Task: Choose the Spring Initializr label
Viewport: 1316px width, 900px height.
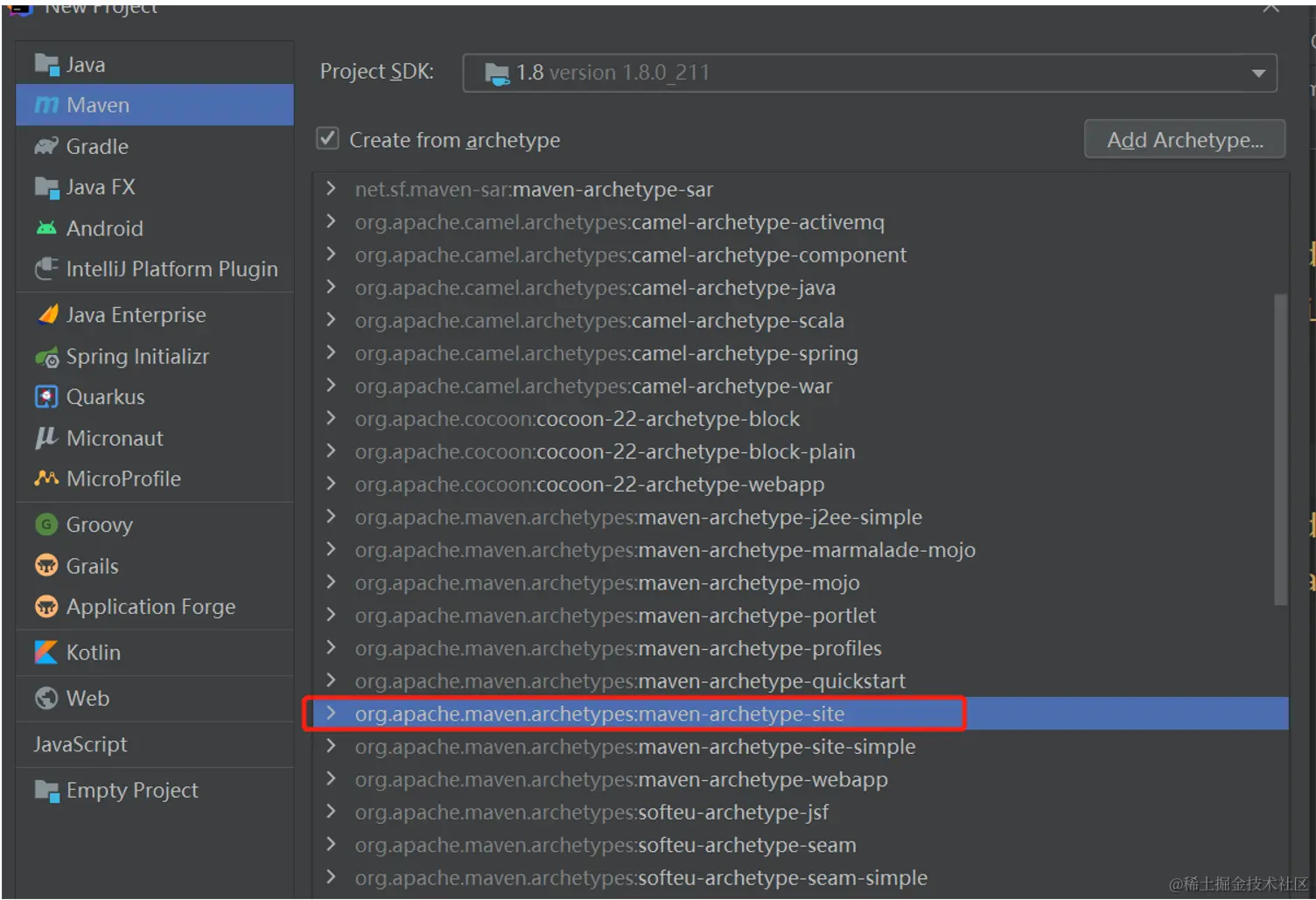Action: click(x=137, y=357)
